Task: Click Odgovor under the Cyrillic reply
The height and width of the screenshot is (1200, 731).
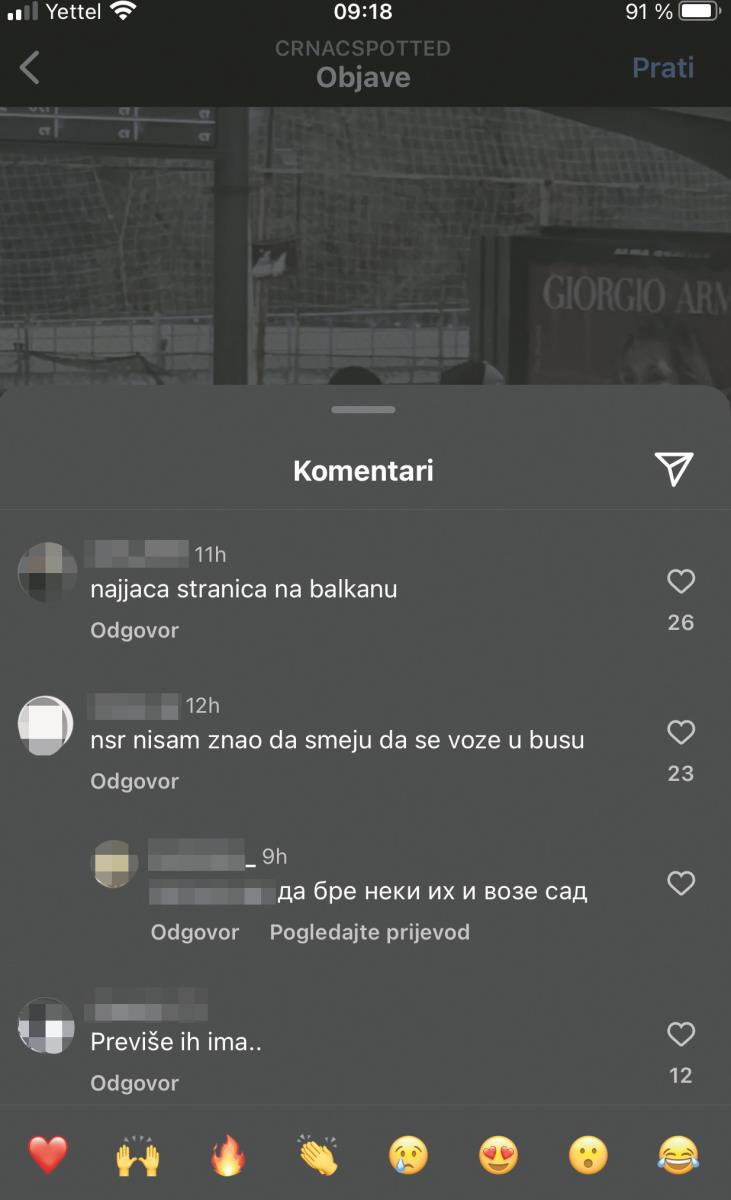Action: pyautogui.click(x=195, y=932)
